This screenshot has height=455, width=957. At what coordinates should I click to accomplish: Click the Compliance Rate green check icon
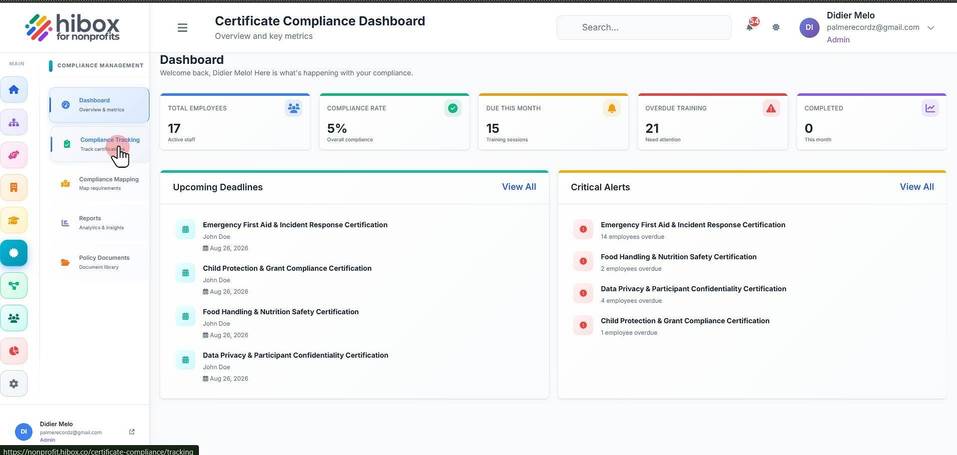pyautogui.click(x=453, y=109)
